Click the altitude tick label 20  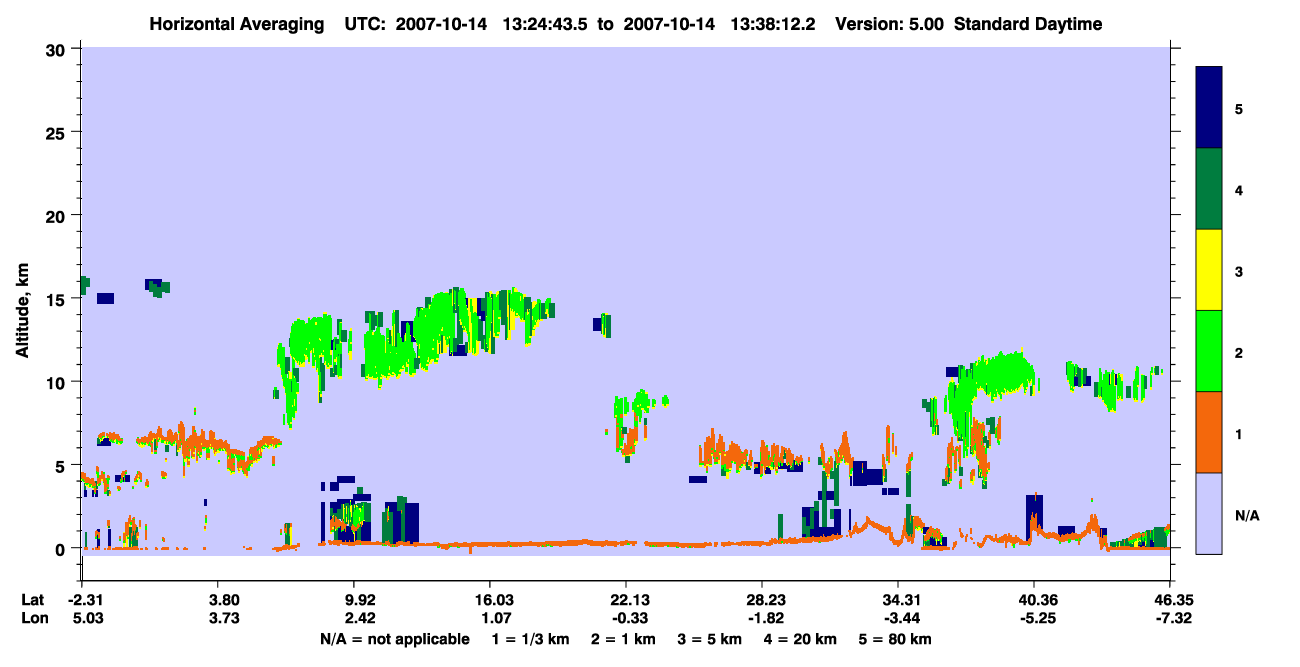[x=58, y=216]
